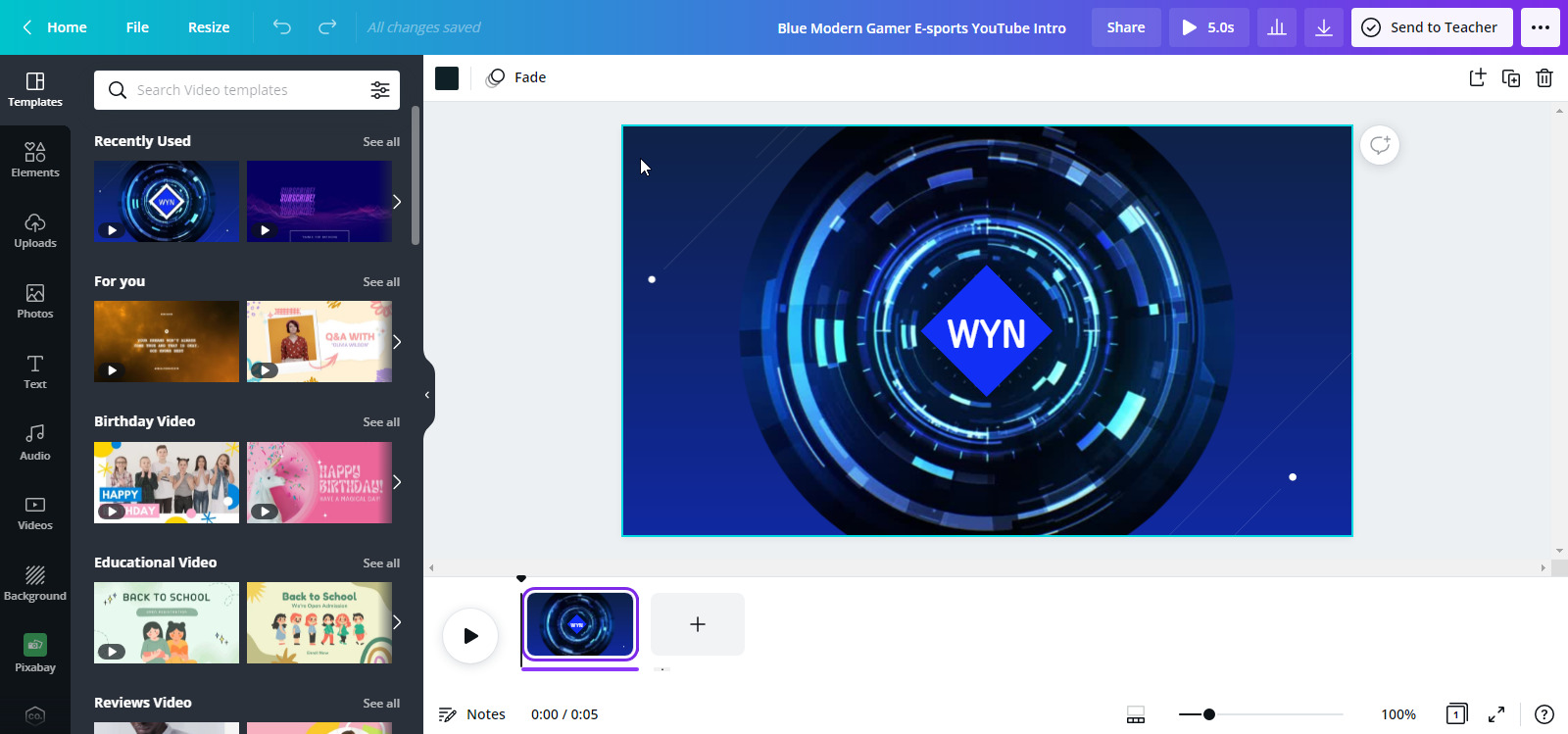Expand more Recently Used templates arrow
The width and height of the screenshot is (1568, 734).
tap(397, 202)
